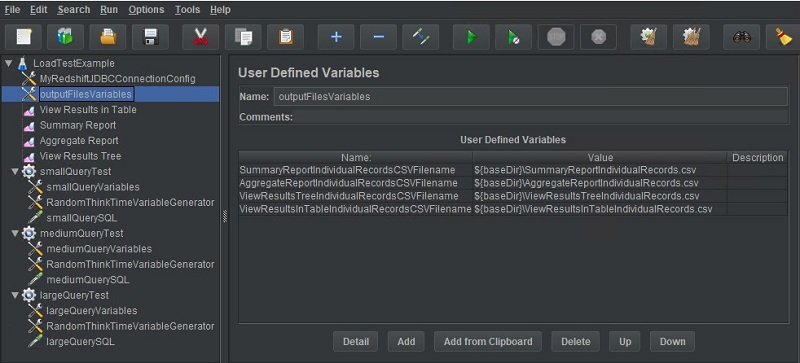Click ViewResultsTreeIndividualRecords.csv value cell
This screenshot has width=800, height=363.
(600, 196)
